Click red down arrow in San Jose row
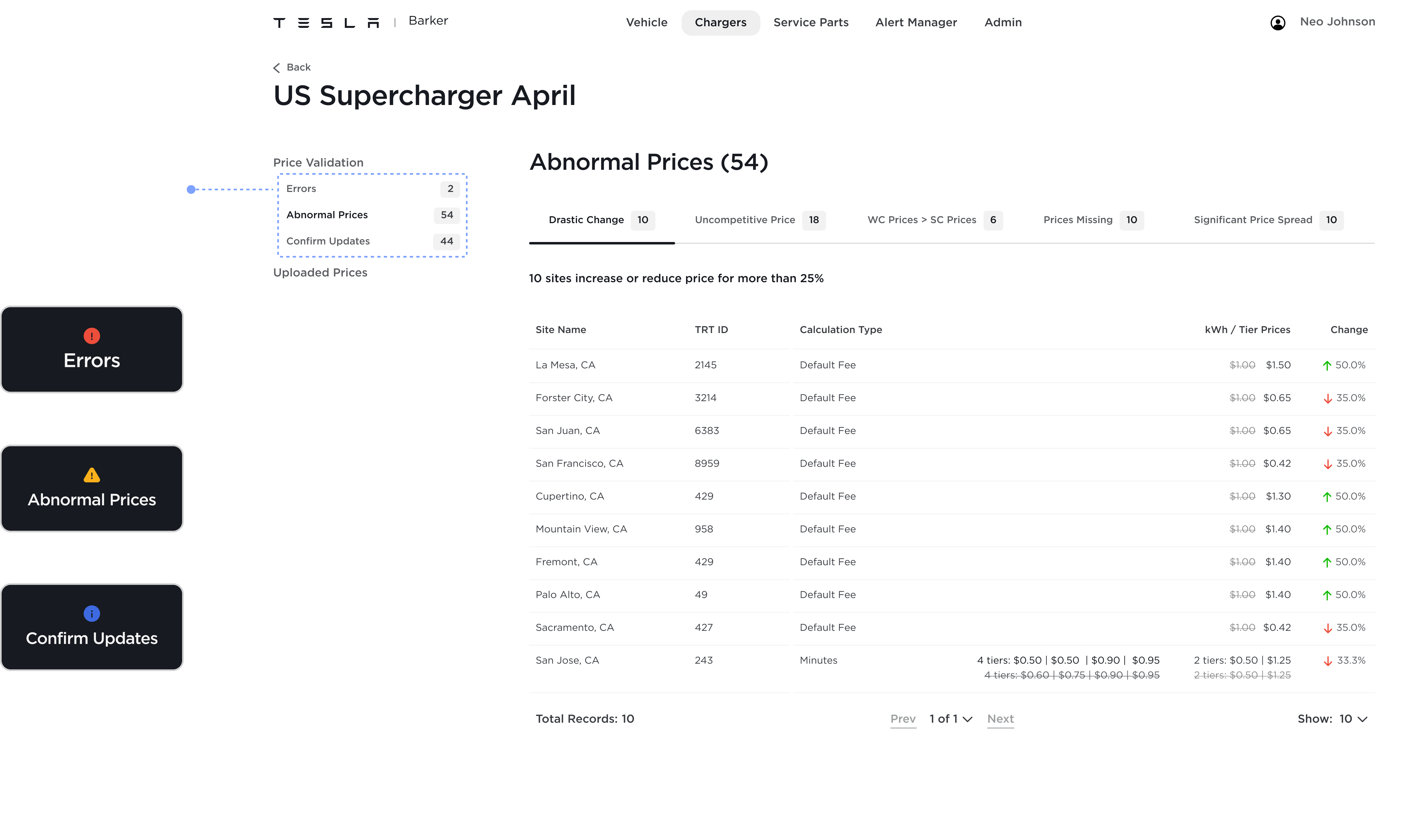 coord(1328,661)
